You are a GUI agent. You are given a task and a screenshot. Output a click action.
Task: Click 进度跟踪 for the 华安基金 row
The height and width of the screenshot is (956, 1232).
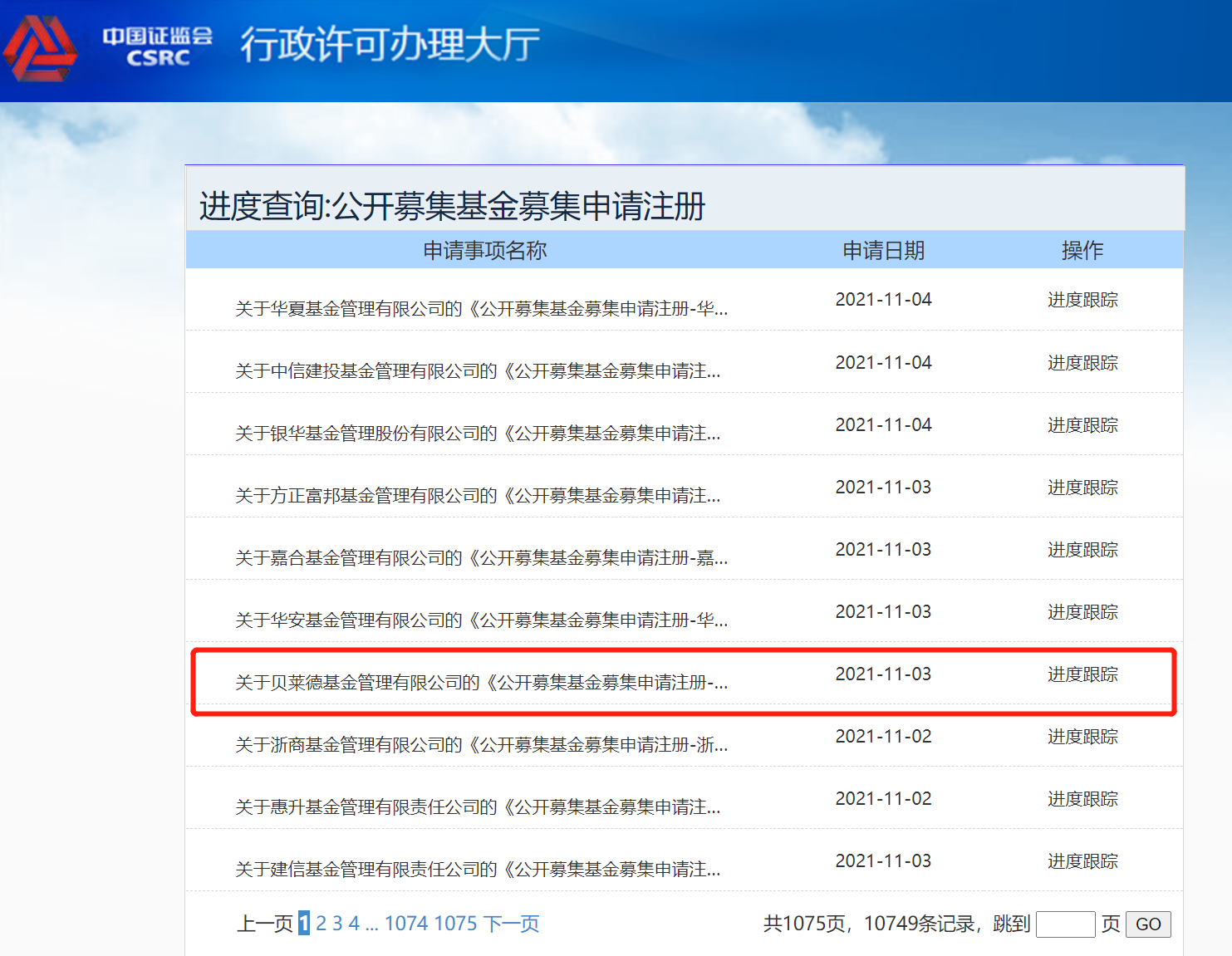[x=1082, y=612]
